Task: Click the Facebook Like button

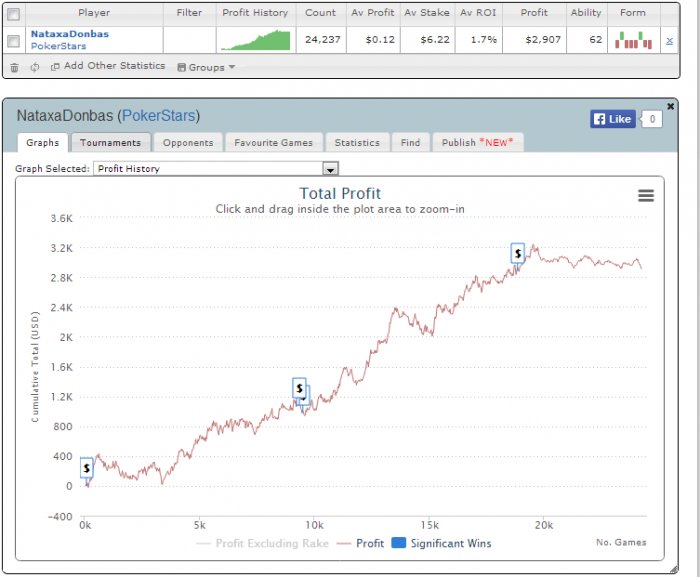Action: point(612,119)
